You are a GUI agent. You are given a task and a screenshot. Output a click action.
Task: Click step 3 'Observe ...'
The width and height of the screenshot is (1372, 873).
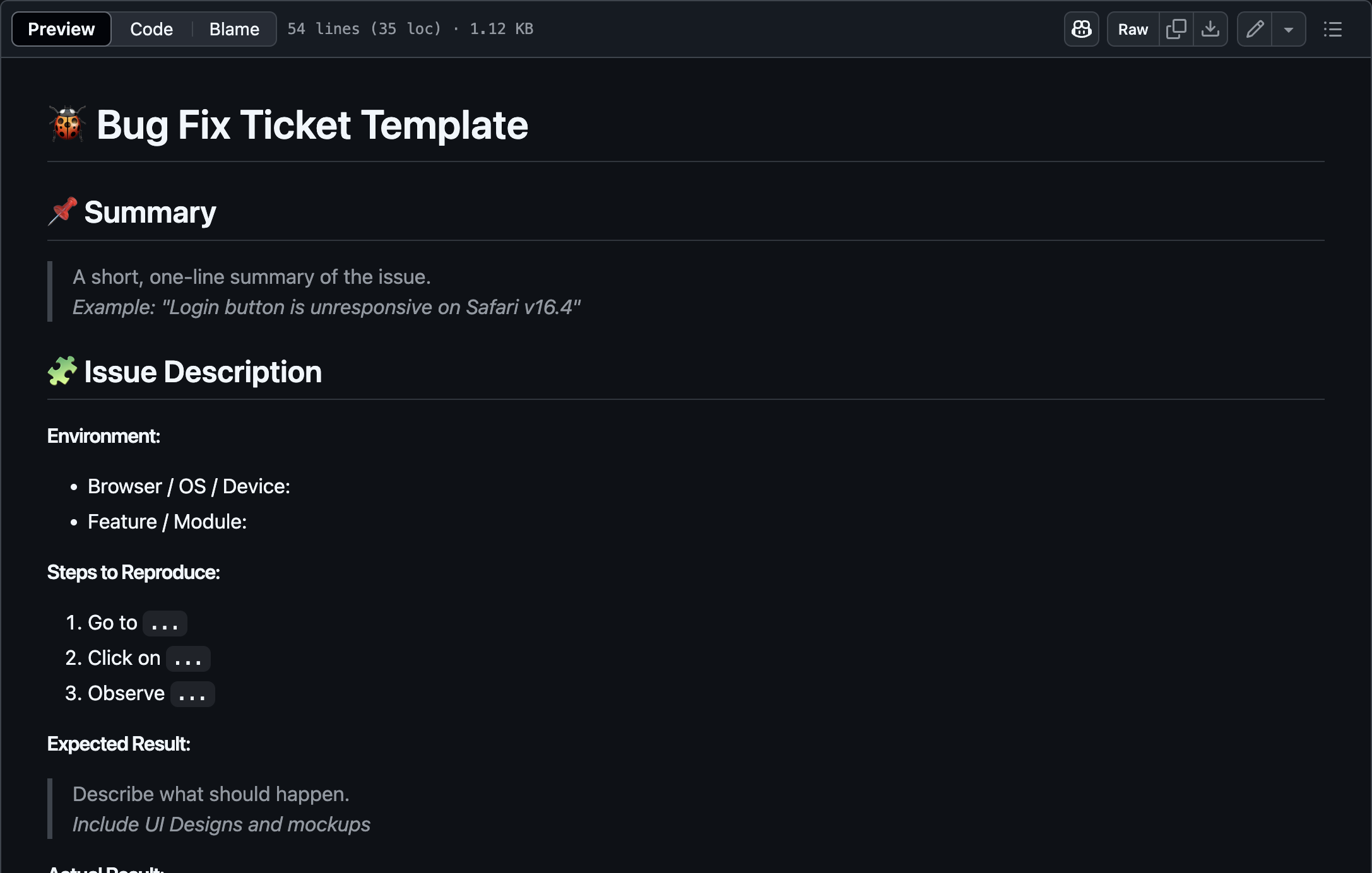pos(151,693)
